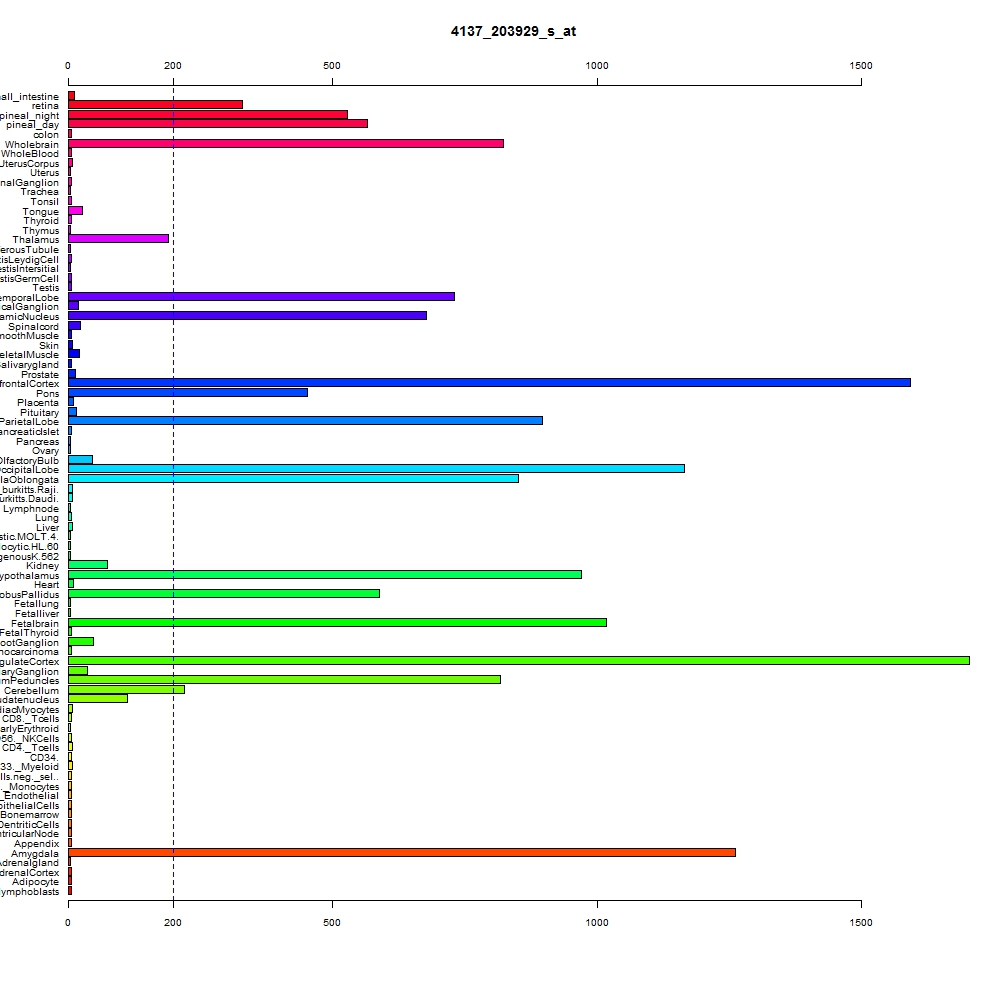The image size is (1000, 1000).
Task: Select the blue PrefrontalCortex bar
Action: pos(489,383)
